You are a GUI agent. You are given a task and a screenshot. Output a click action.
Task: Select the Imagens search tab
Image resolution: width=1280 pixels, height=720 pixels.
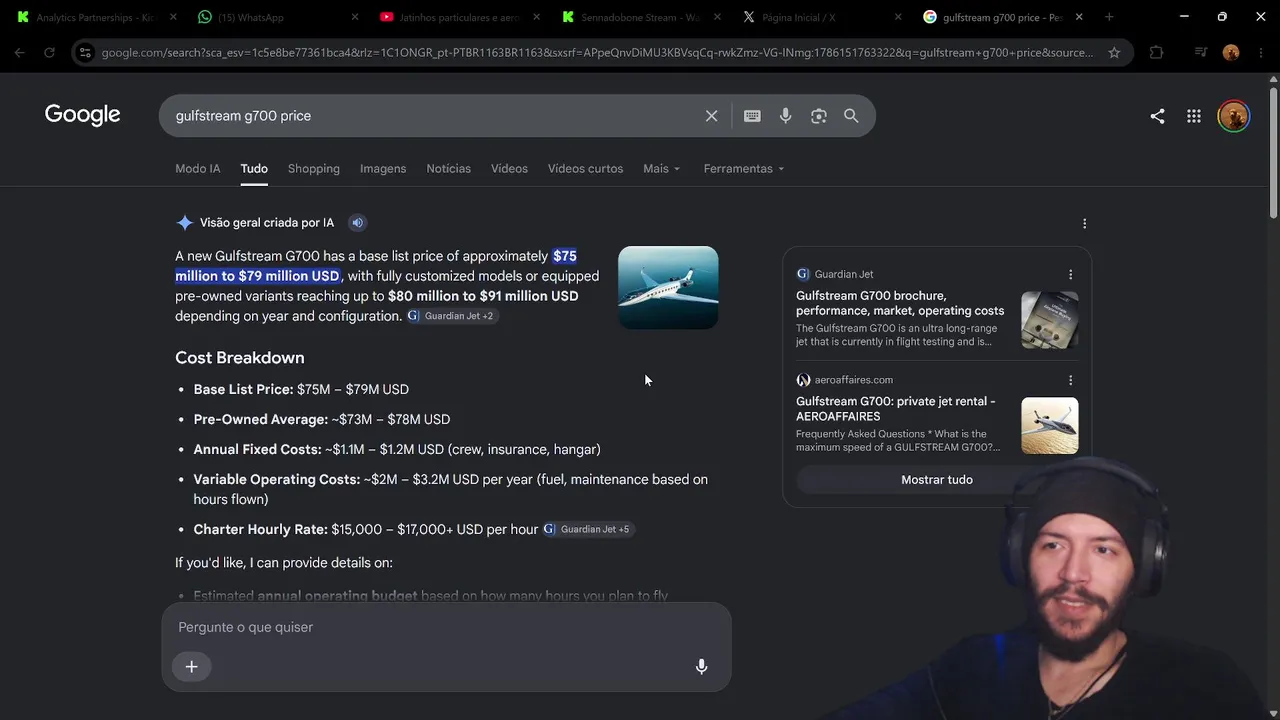point(383,169)
